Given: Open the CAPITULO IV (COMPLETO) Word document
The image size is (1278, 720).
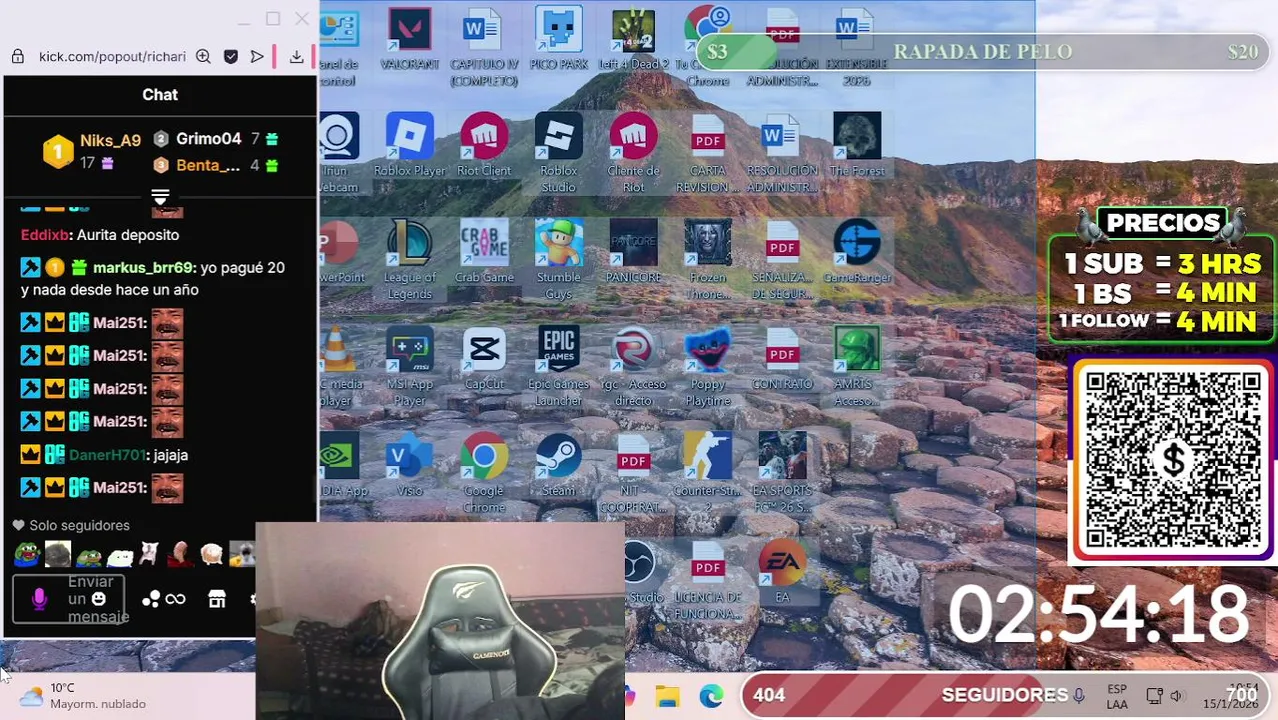Looking at the screenshot, I should click(x=484, y=45).
